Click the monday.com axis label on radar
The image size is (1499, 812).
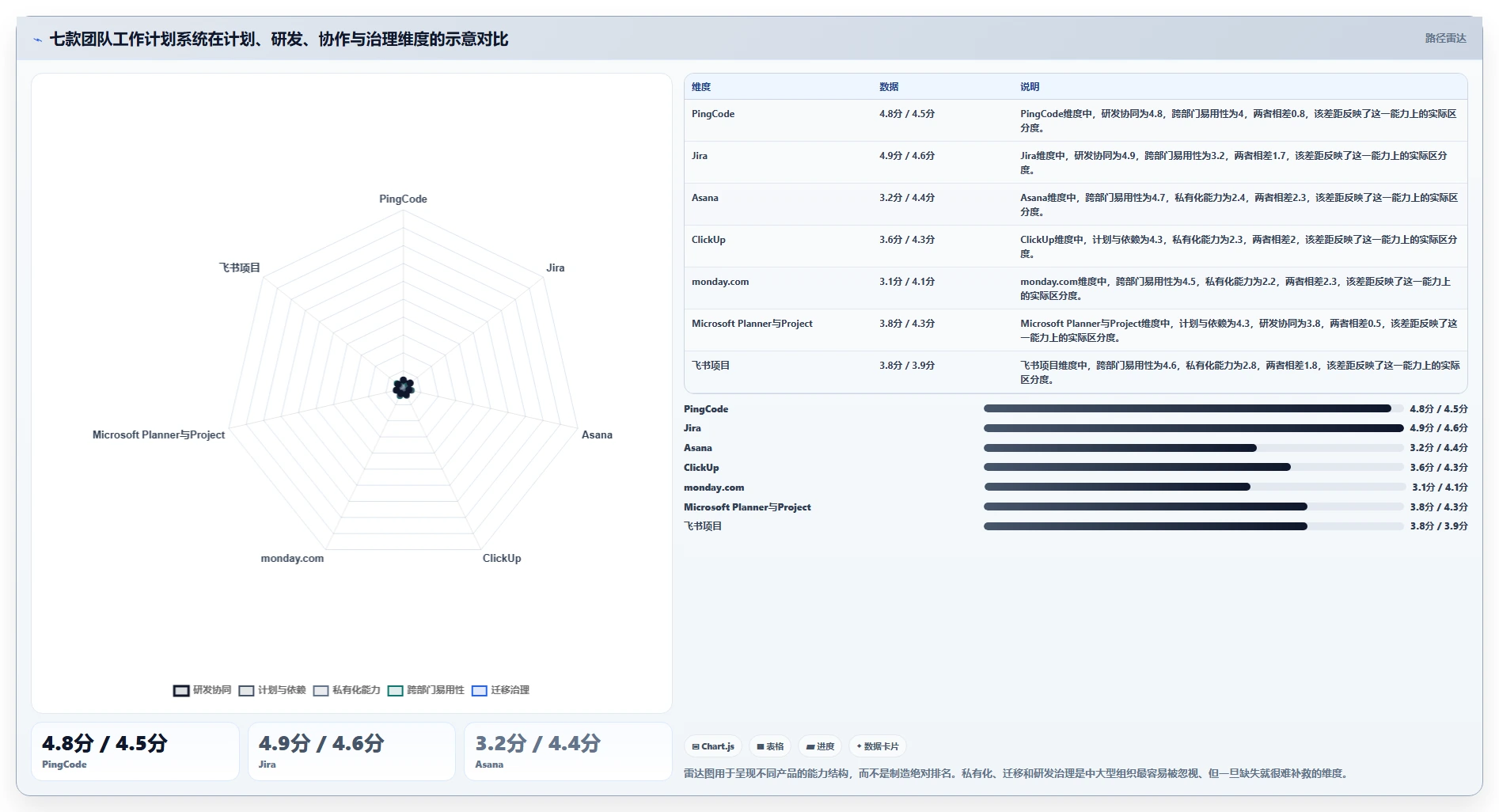pos(292,559)
